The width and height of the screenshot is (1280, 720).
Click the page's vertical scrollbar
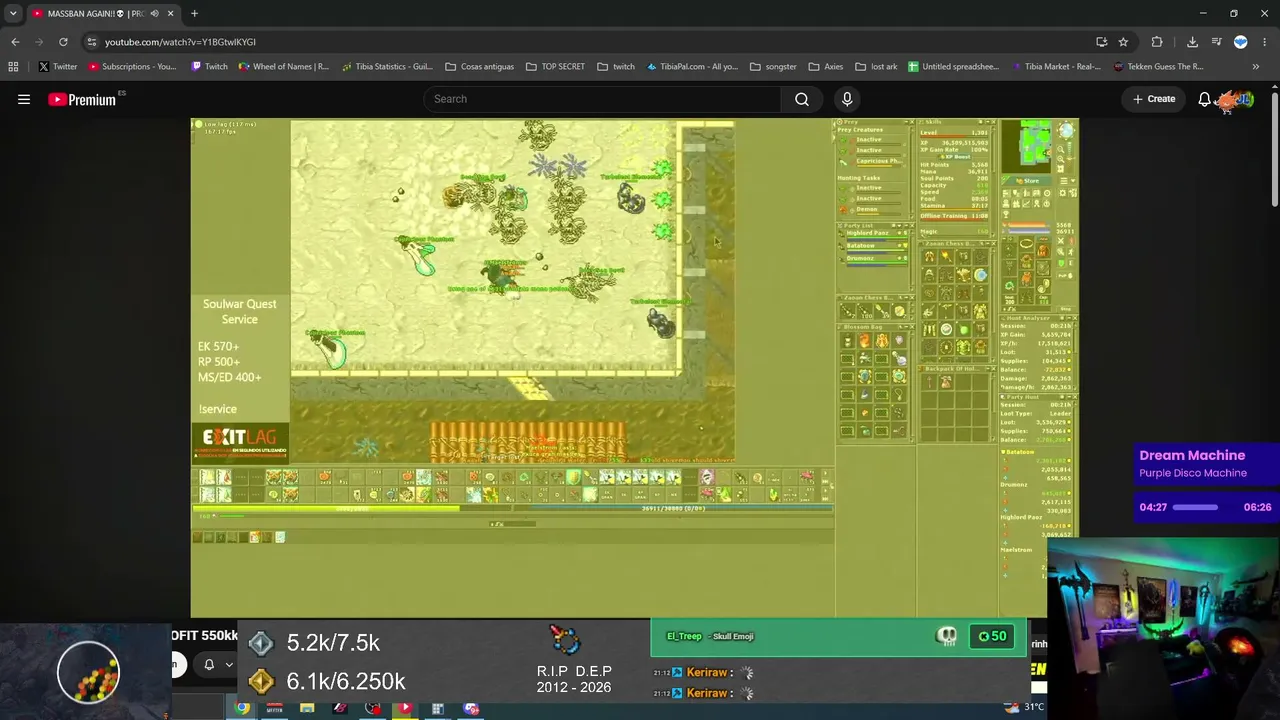tap(1275, 150)
